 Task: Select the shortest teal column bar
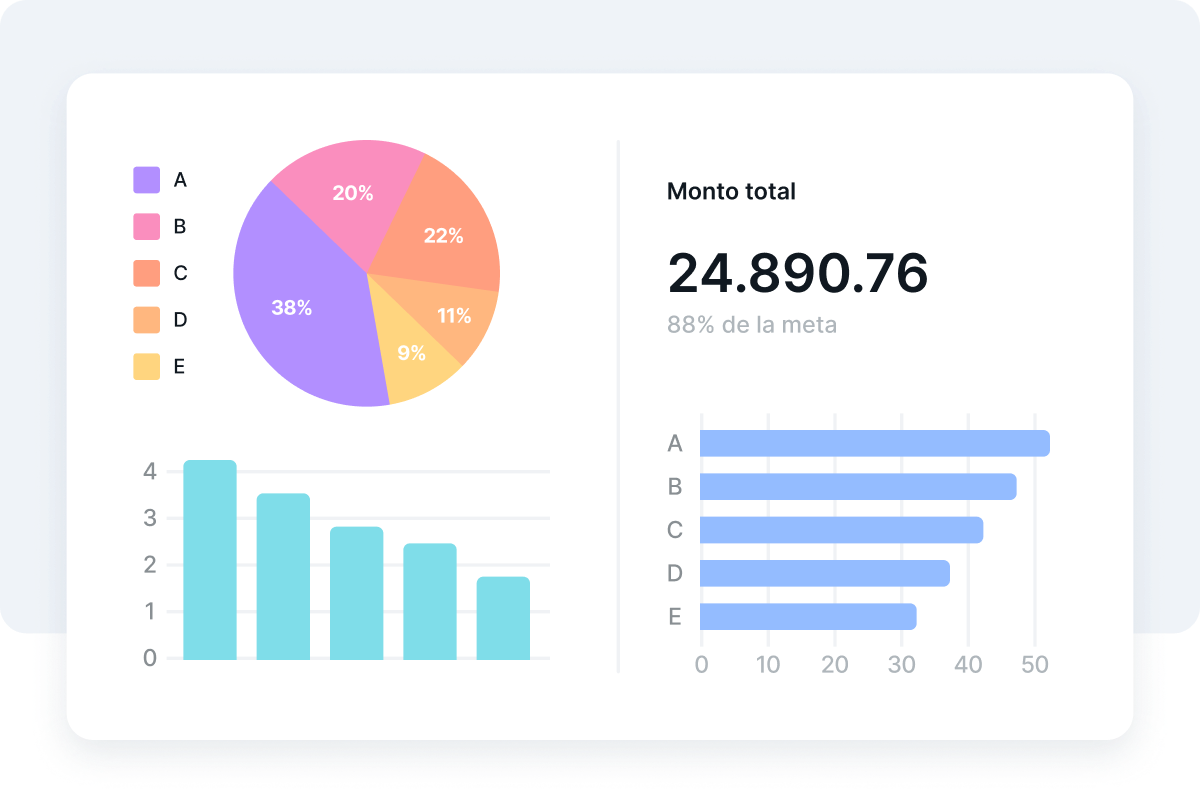(503, 618)
